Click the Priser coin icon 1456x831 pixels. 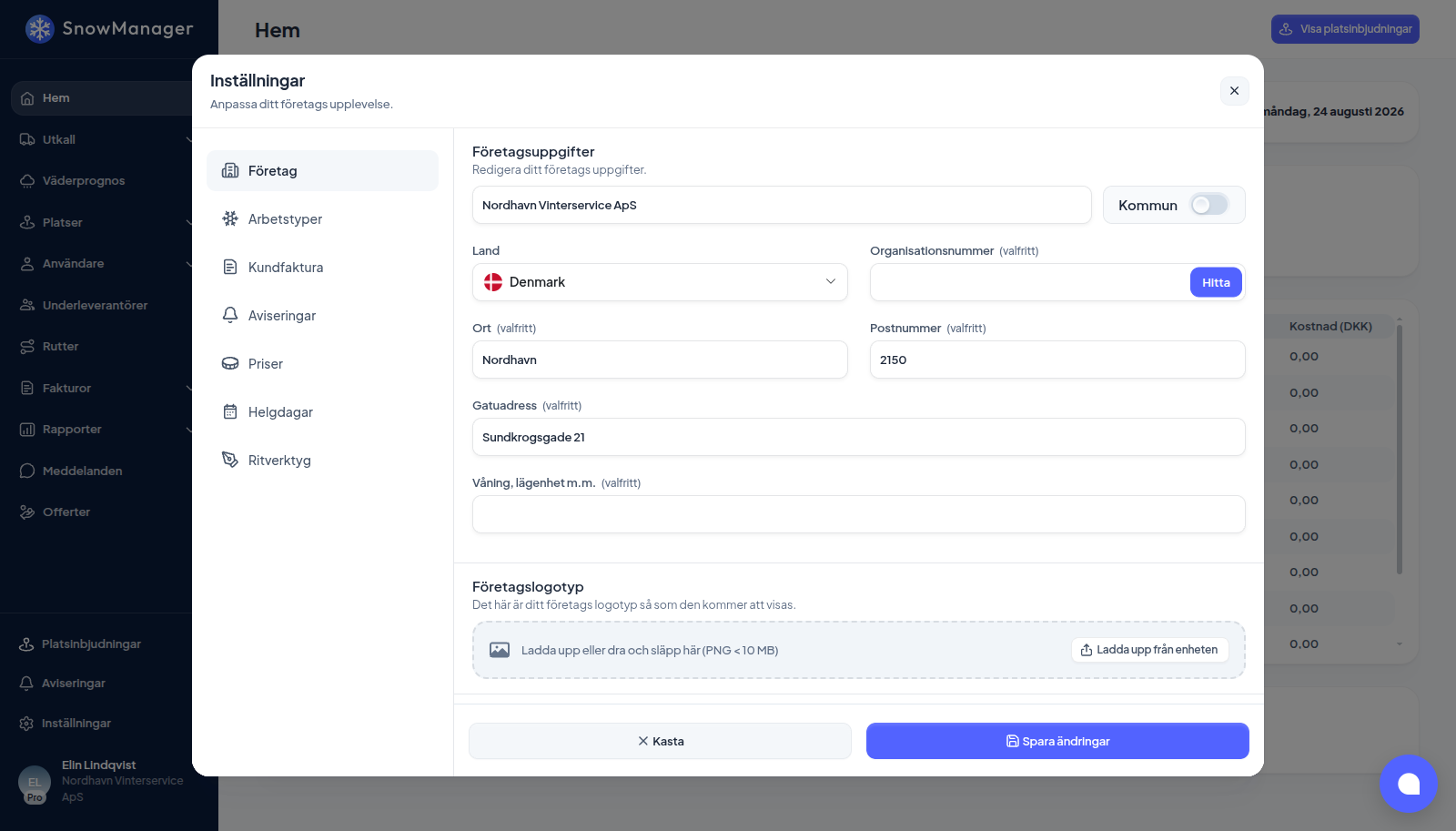(x=230, y=363)
